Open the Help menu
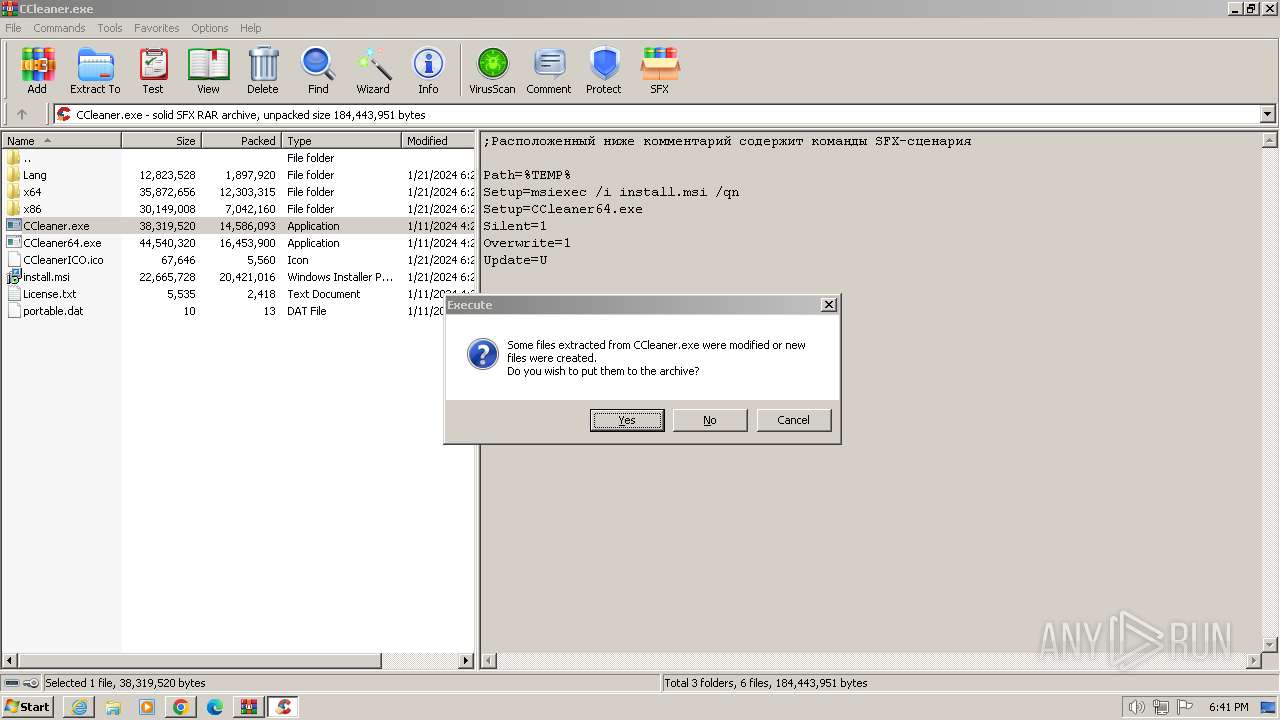 tap(251, 28)
